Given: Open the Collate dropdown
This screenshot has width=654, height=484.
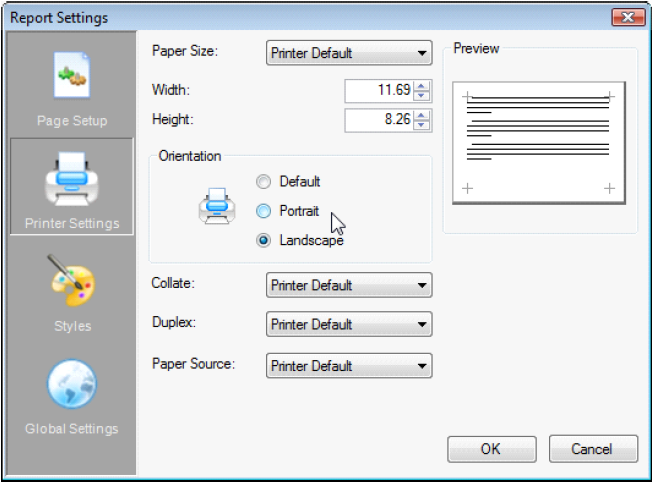Looking at the screenshot, I should [349, 285].
